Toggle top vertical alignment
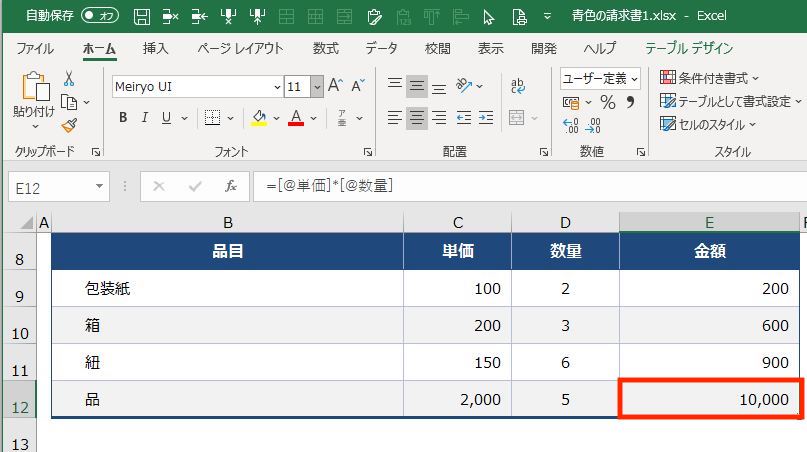Screen dimensions: 807x452 point(395,85)
